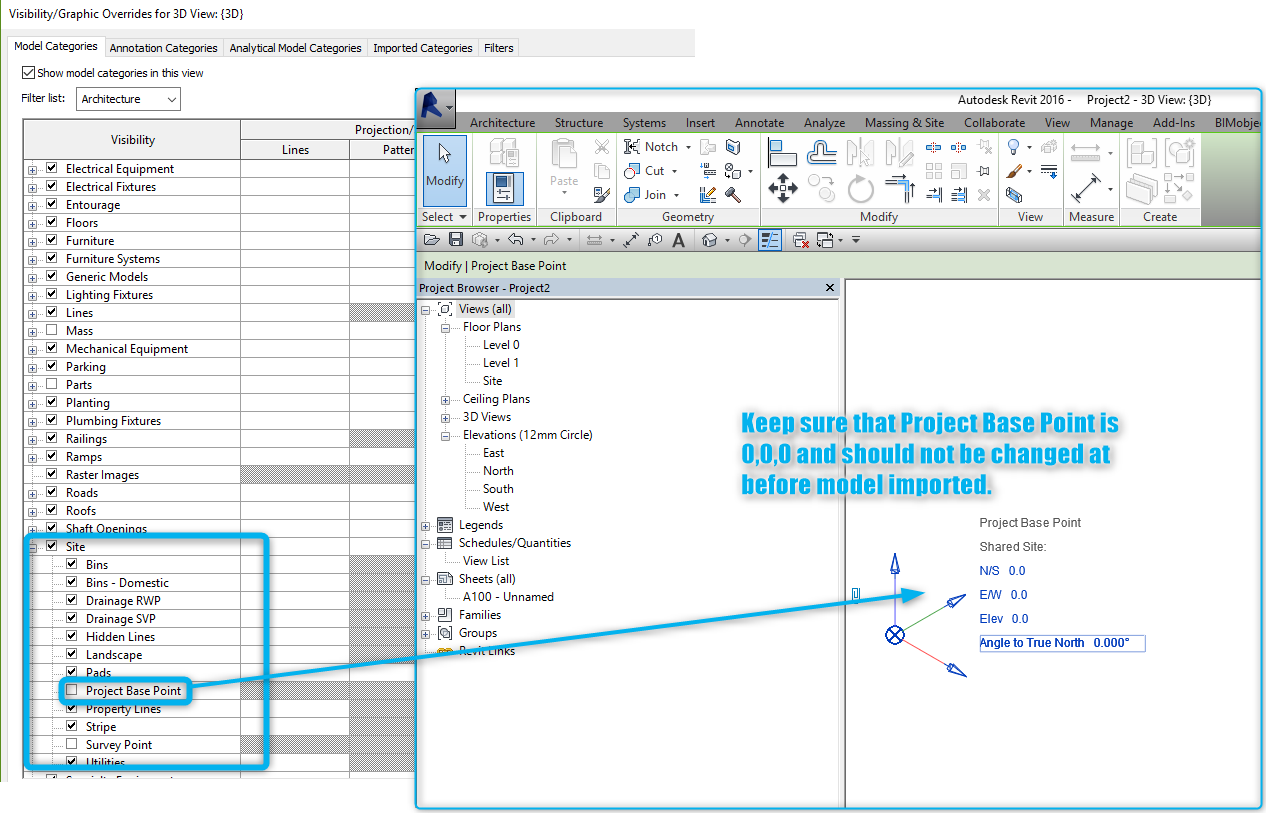This screenshot has width=1266, height=813.
Task: Expand the Families node in Project Browser
Action: click(x=427, y=616)
